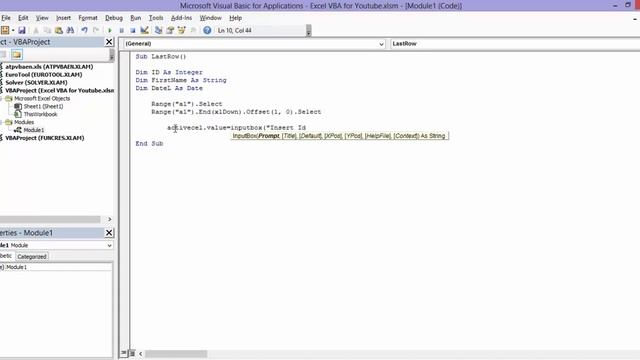The width and height of the screenshot is (640, 360).
Task: Click the Full Module View icon
Action: pyautogui.click(x=132, y=353)
